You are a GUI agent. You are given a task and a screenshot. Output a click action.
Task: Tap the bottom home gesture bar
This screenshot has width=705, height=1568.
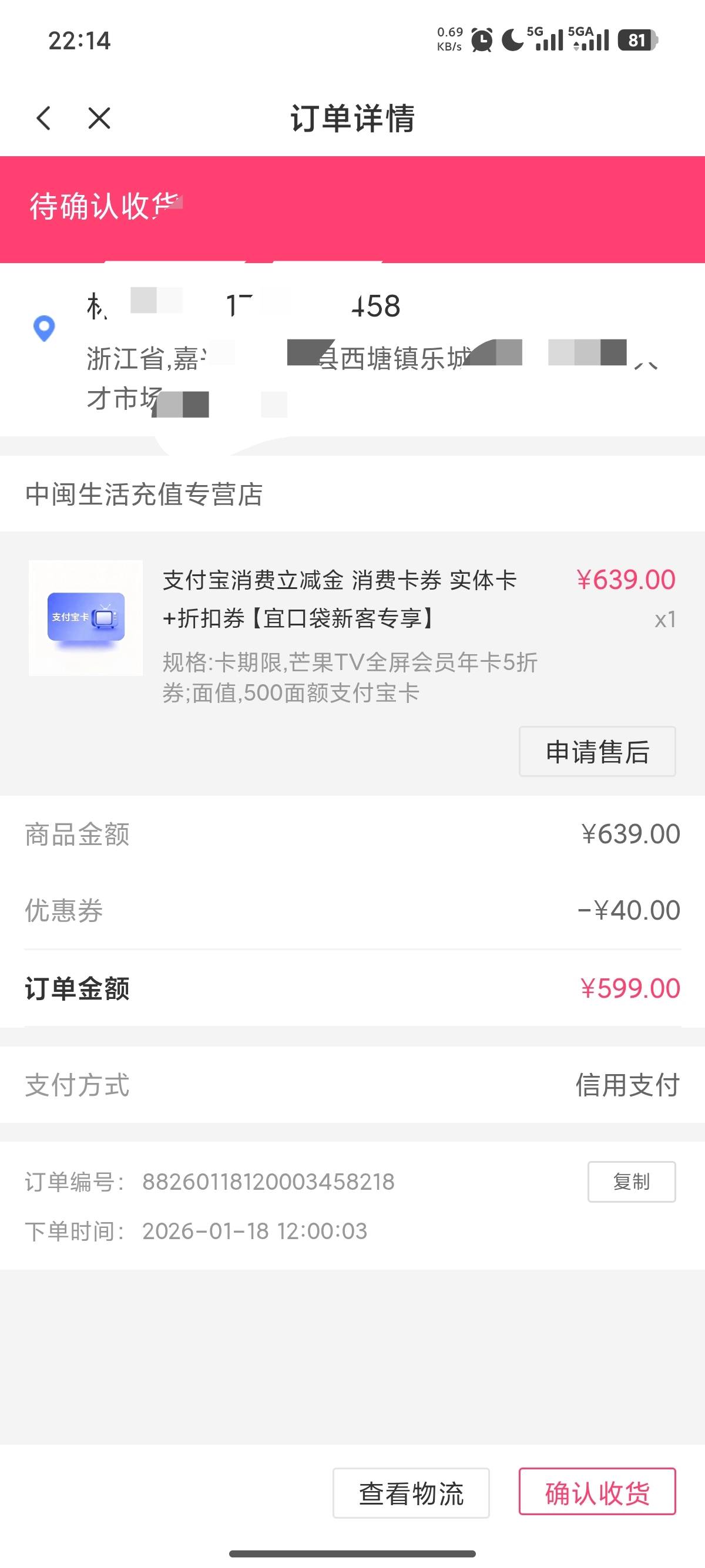[352, 1554]
